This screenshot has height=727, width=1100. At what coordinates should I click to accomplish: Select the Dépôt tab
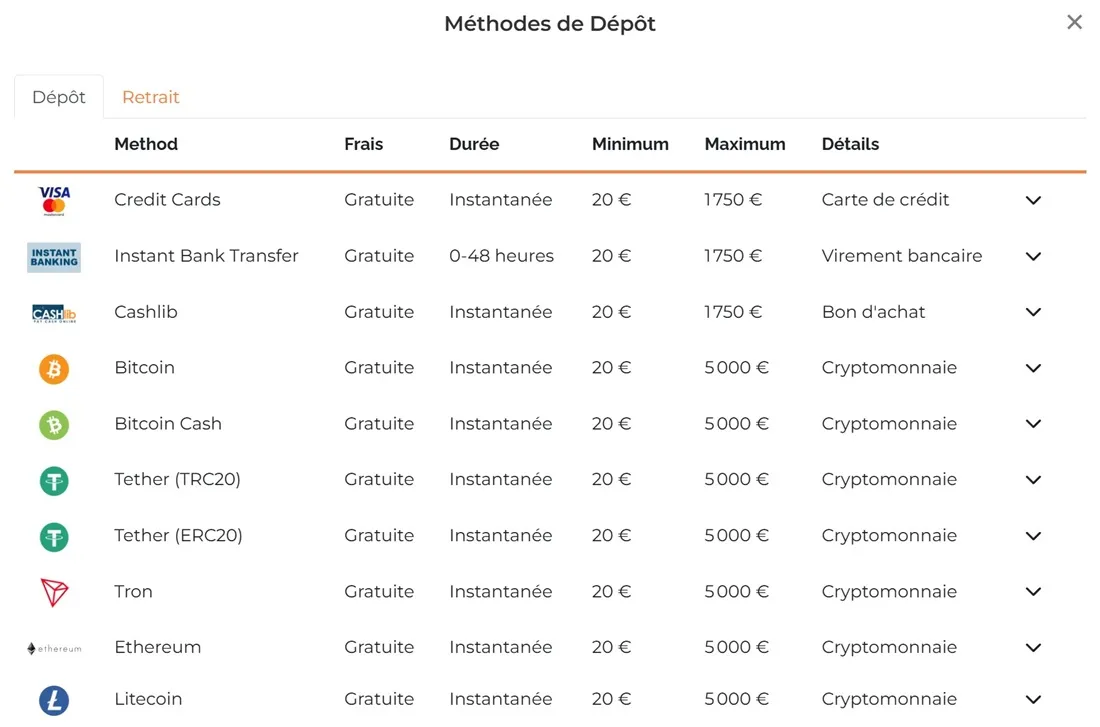(59, 97)
